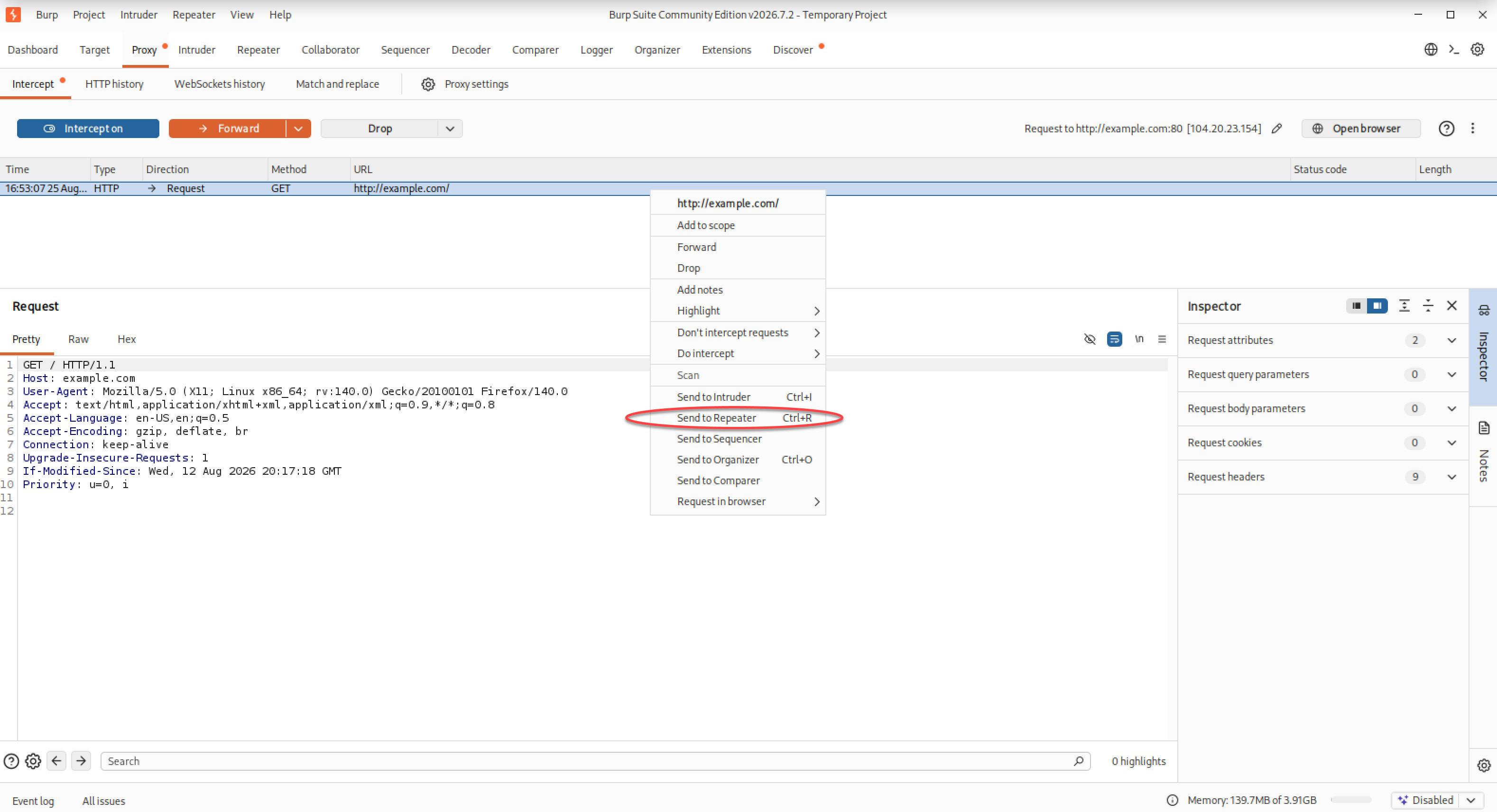Collapse all Inspector sections icon
This screenshot has width=1497, height=812.
(1428, 306)
